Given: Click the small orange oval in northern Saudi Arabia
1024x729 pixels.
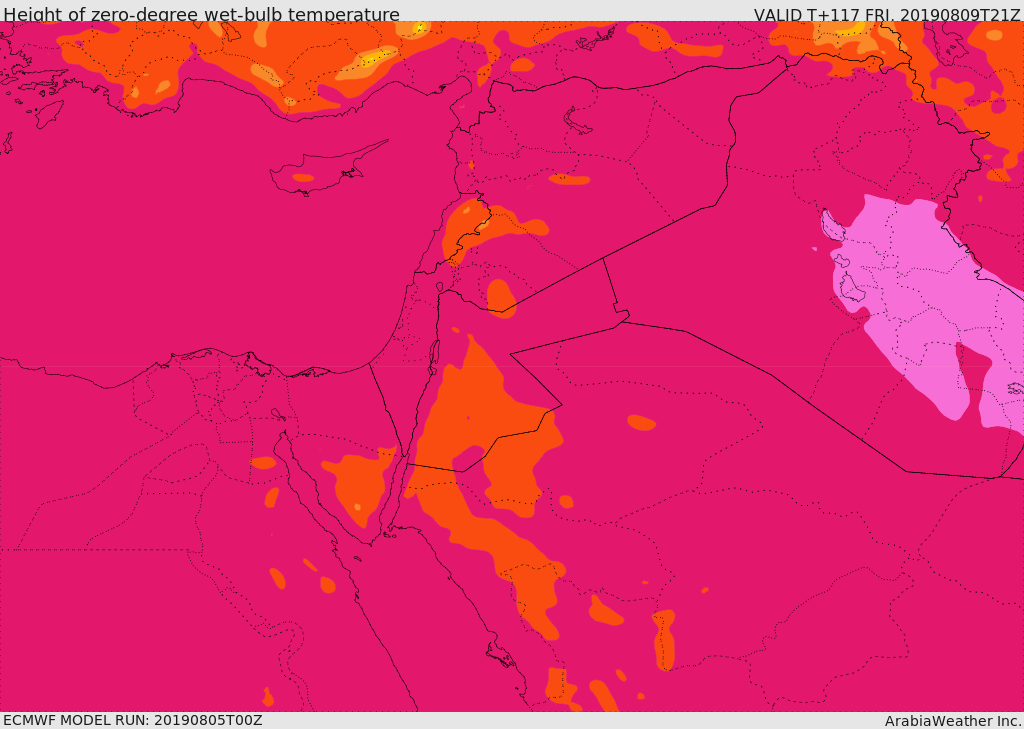Looking at the screenshot, I should click(x=641, y=423).
